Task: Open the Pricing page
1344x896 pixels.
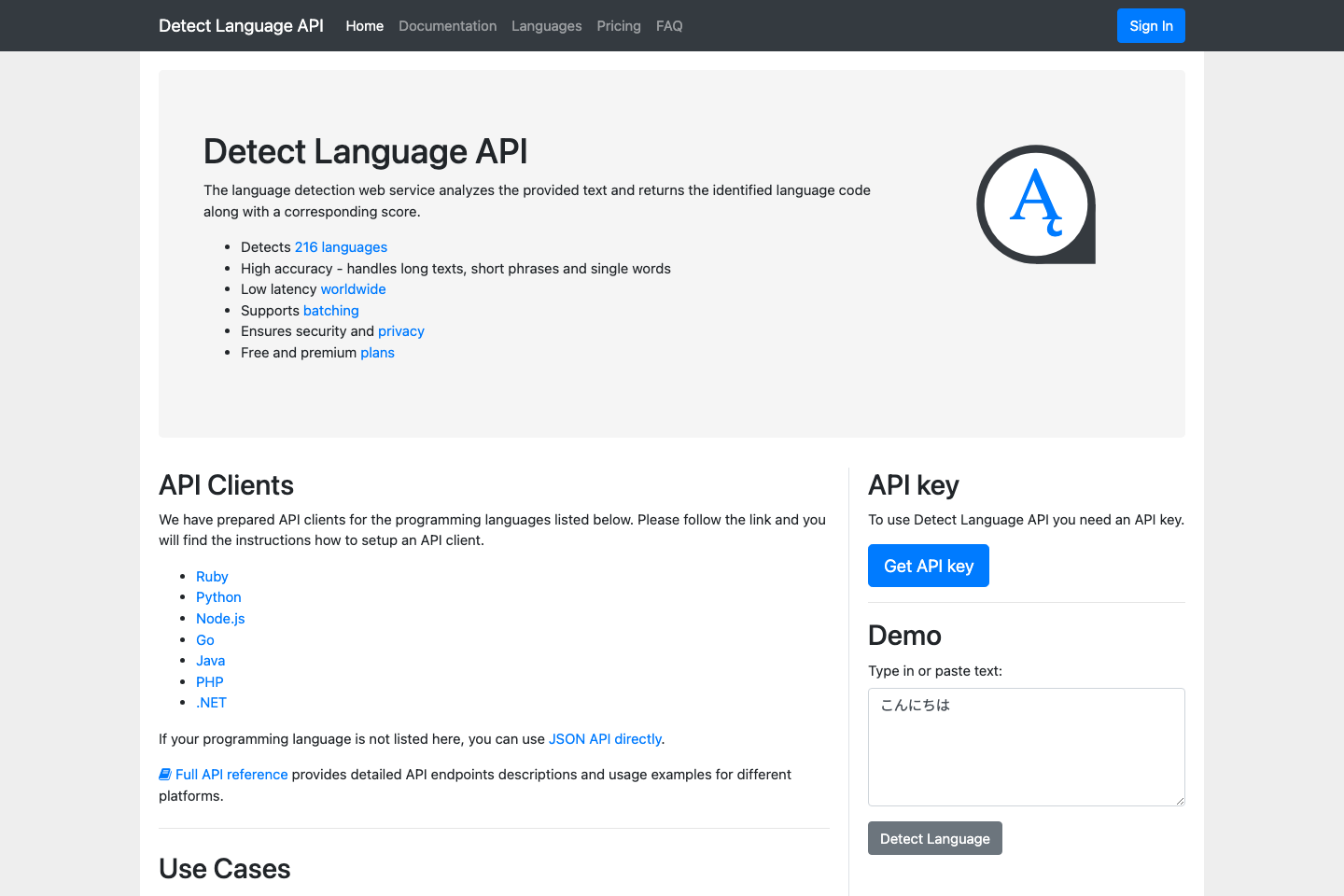Action: coord(619,25)
